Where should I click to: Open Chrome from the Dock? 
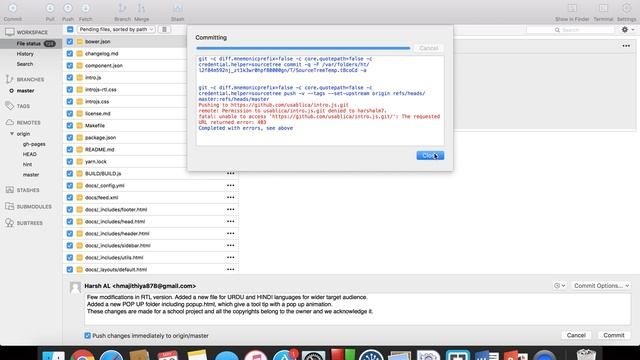coord(82,355)
